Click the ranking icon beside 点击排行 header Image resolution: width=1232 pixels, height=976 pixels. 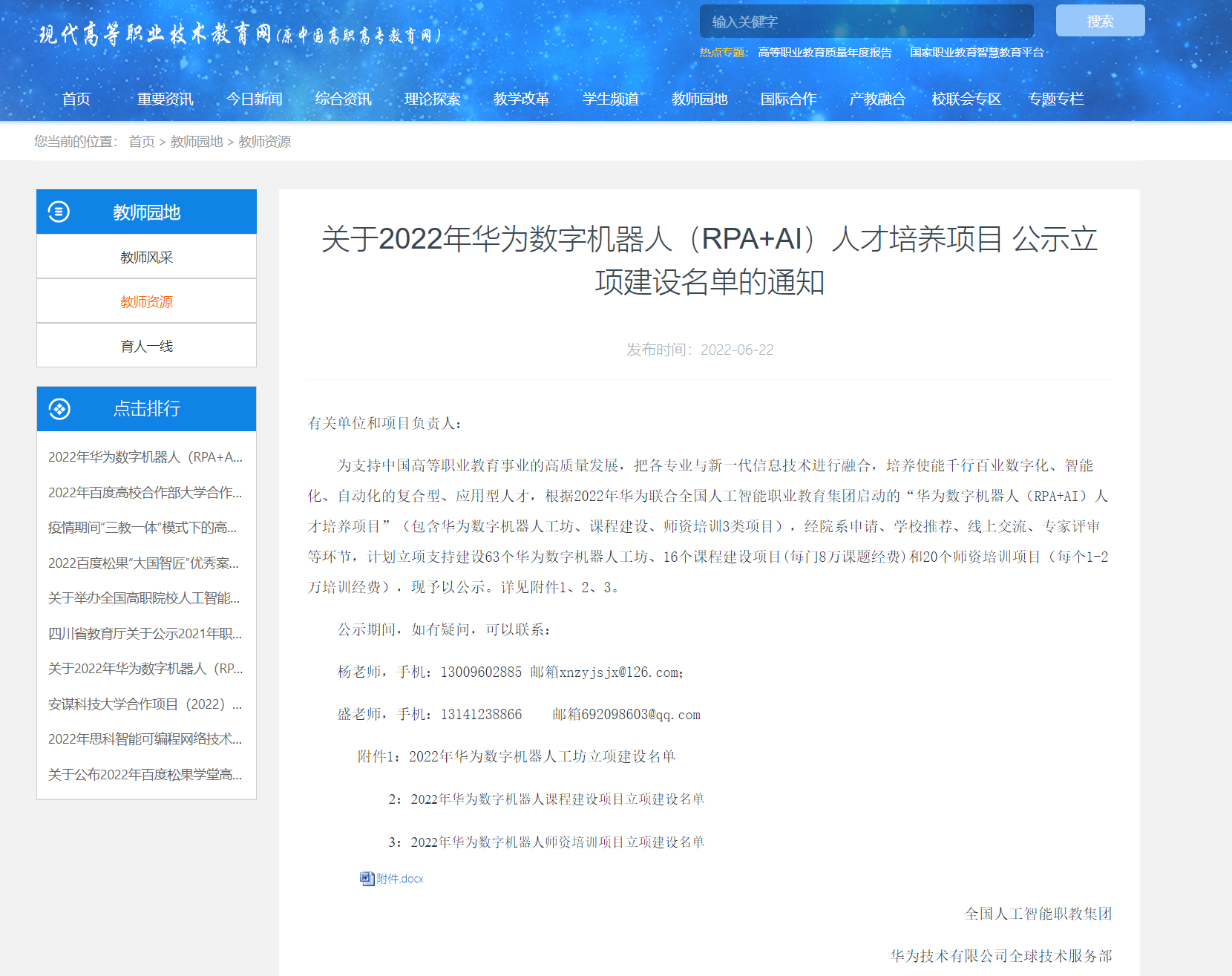[59, 409]
